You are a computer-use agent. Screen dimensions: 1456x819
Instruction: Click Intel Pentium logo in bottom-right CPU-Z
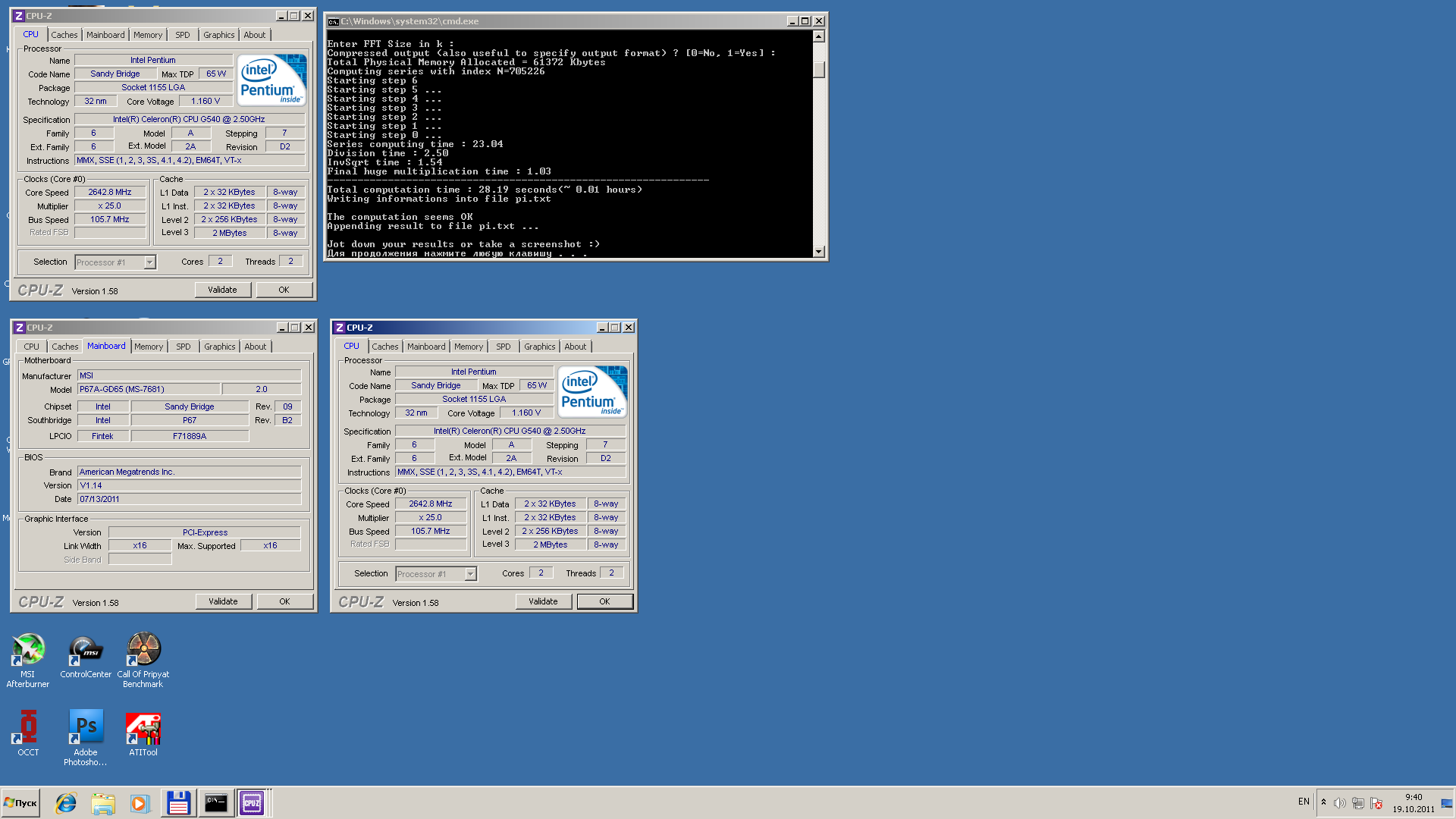click(x=592, y=391)
